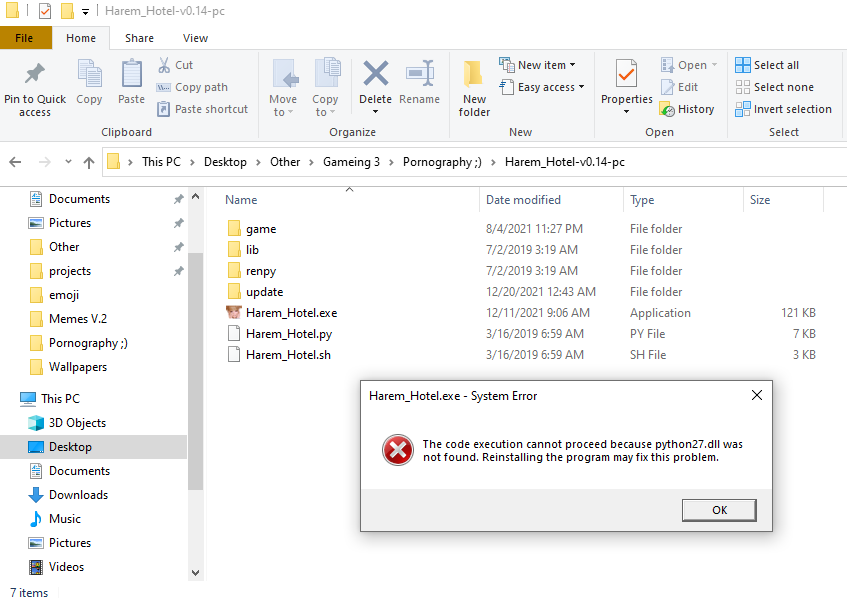Close the System Error dialog
Screen dimensions: 847x599
(x=757, y=395)
